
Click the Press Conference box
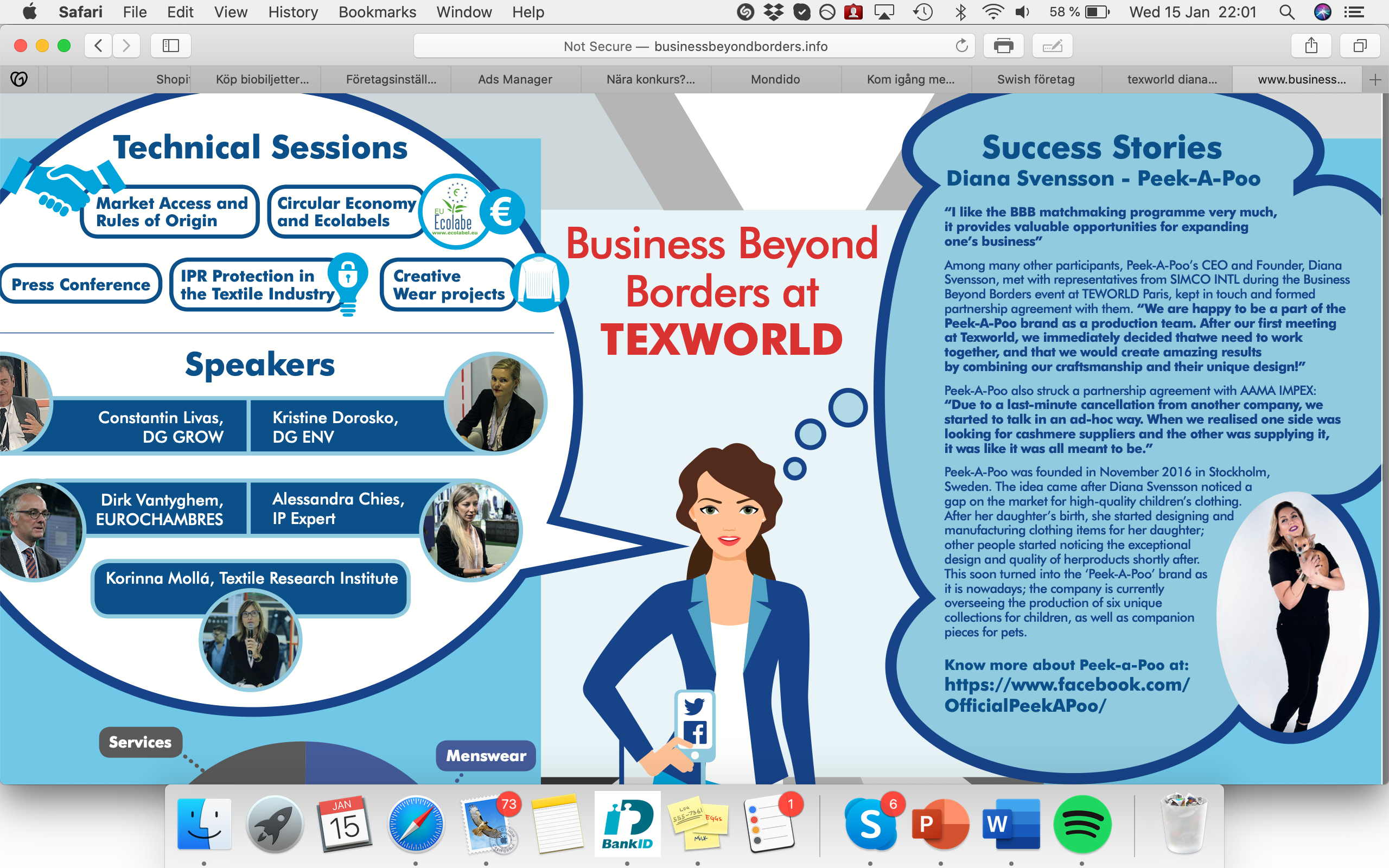80,284
